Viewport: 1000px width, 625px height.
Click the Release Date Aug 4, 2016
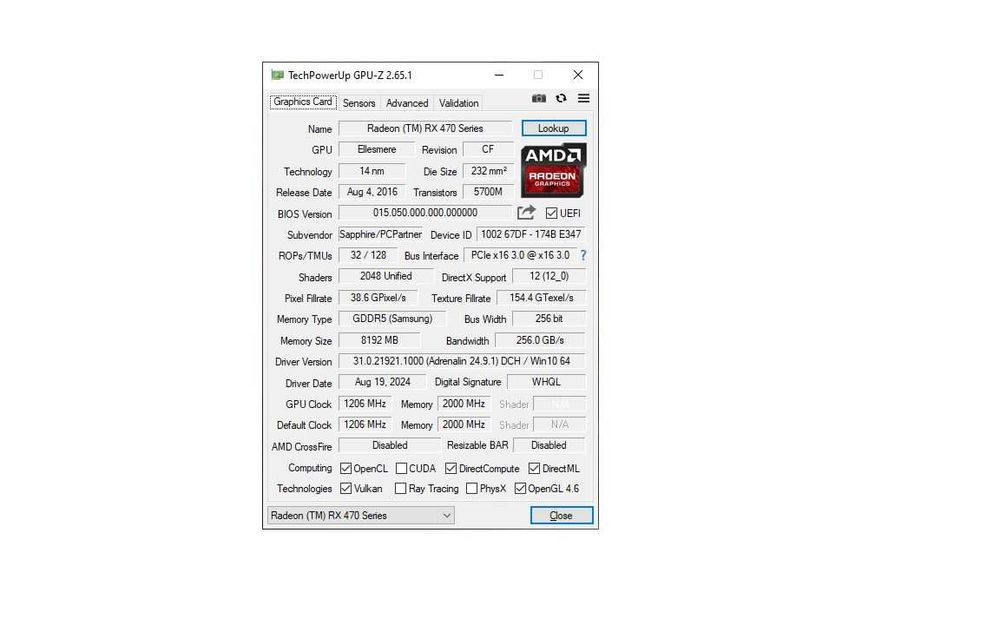pyautogui.click(x=372, y=191)
